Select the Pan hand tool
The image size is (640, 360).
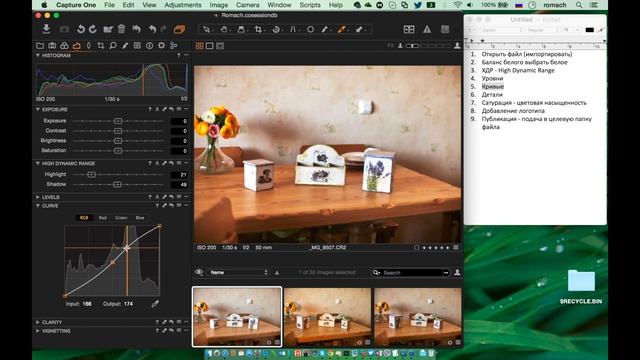(x=224, y=29)
